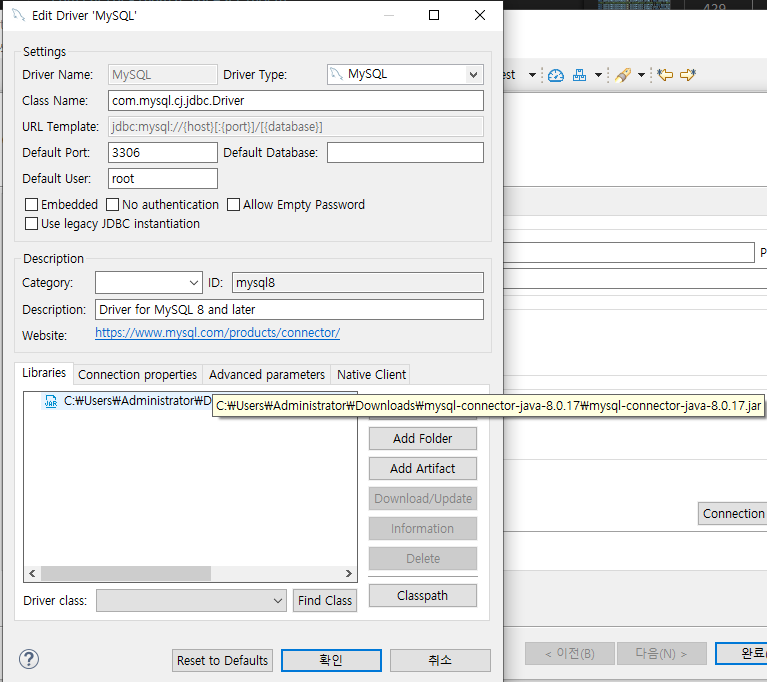Click the Description text field
Image resolution: width=767 pixels, height=682 pixels.
pyautogui.click(x=290, y=310)
